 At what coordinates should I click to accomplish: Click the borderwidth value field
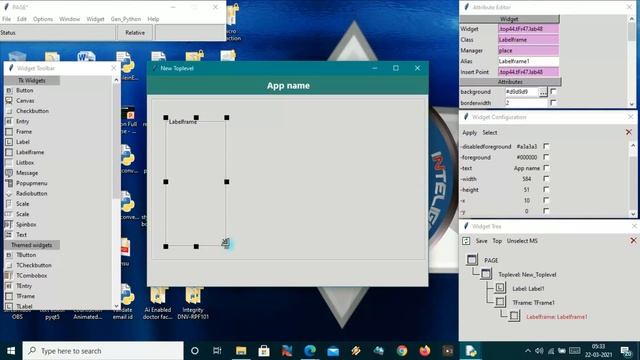pyautogui.click(x=526, y=103)
